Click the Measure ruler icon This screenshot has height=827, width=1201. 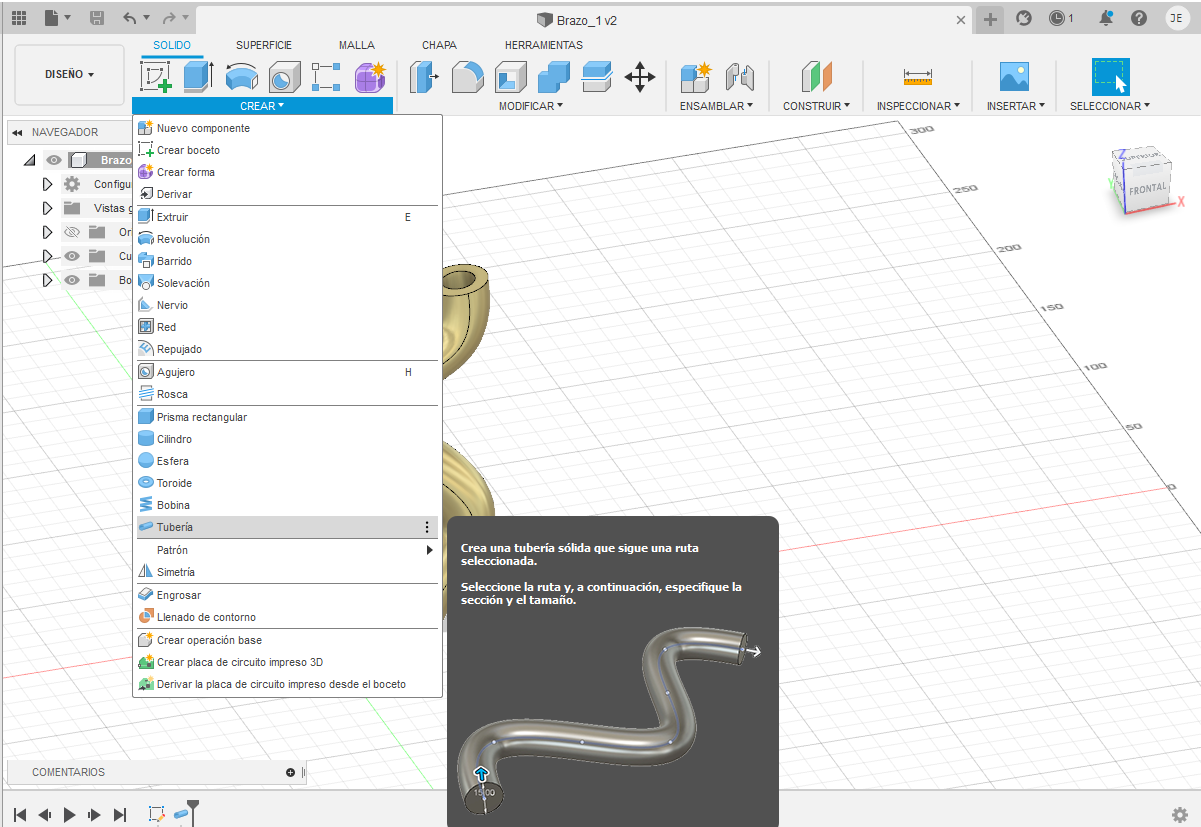pyautogui.click(x=917, y=77)
